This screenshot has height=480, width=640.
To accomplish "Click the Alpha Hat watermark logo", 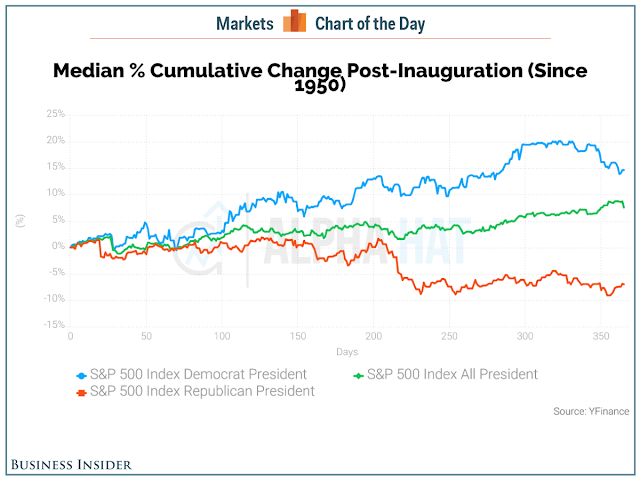I will pos(320,241).
